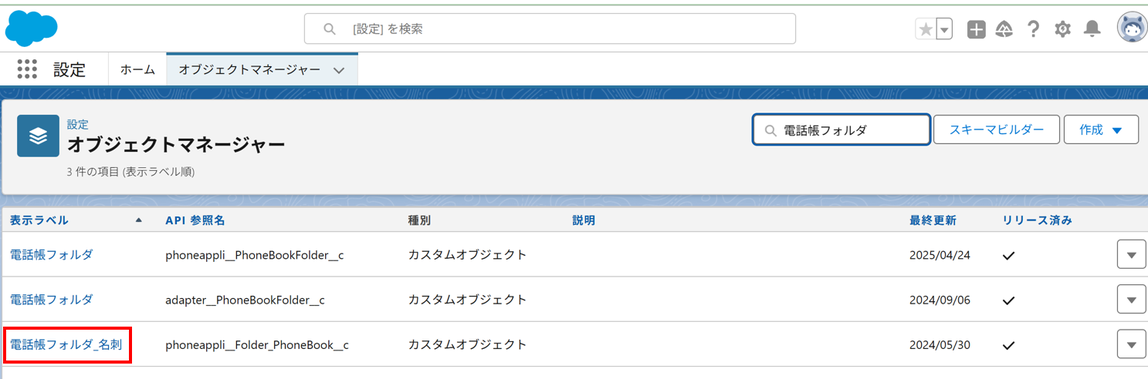Open the setup gear icon
This screenshot has width=1148, height=379.
click(x=1062, y=29)
